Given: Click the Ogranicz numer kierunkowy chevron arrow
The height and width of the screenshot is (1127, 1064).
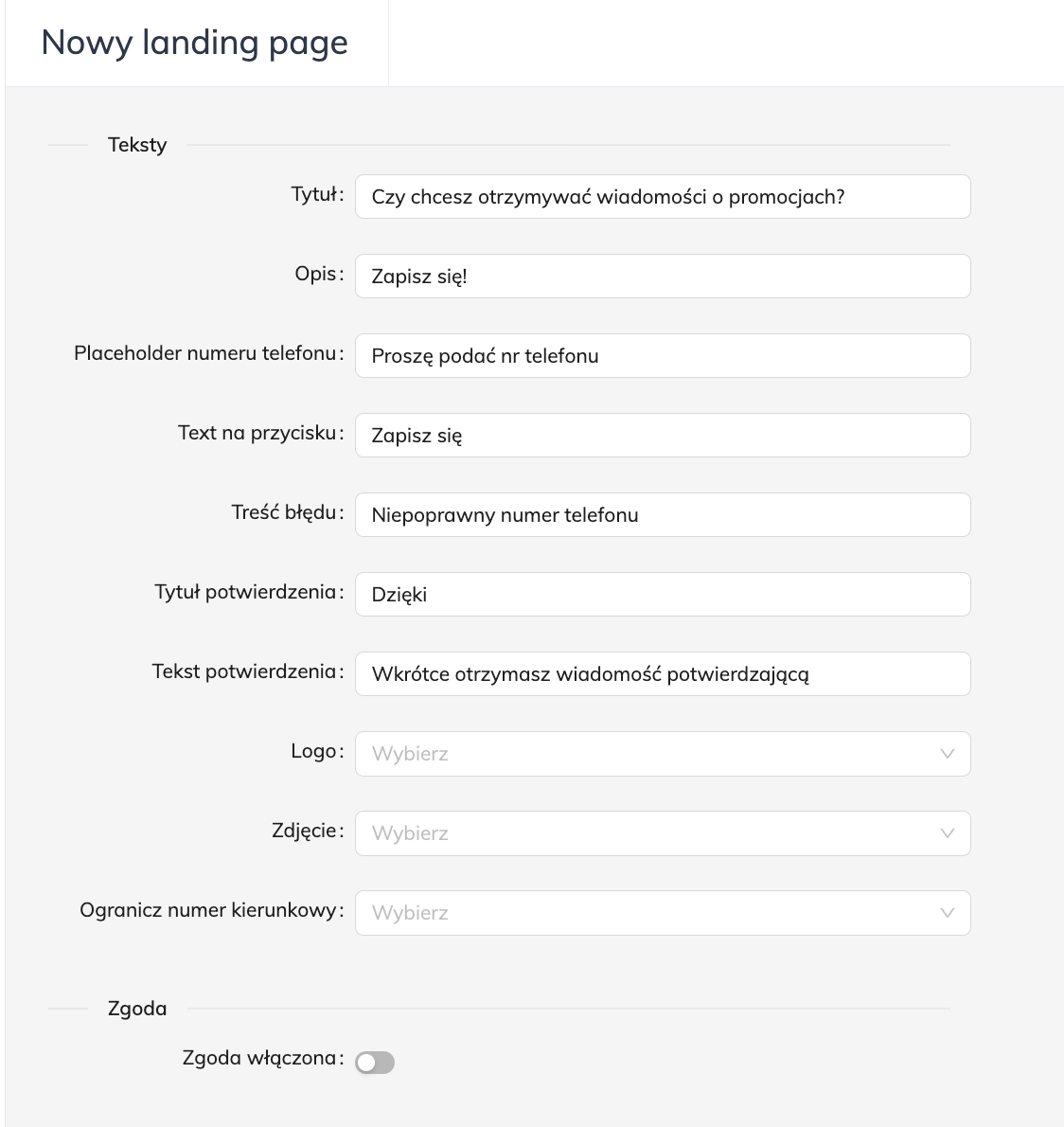Looking at the screenshot, I should click(x=947, y=913).
